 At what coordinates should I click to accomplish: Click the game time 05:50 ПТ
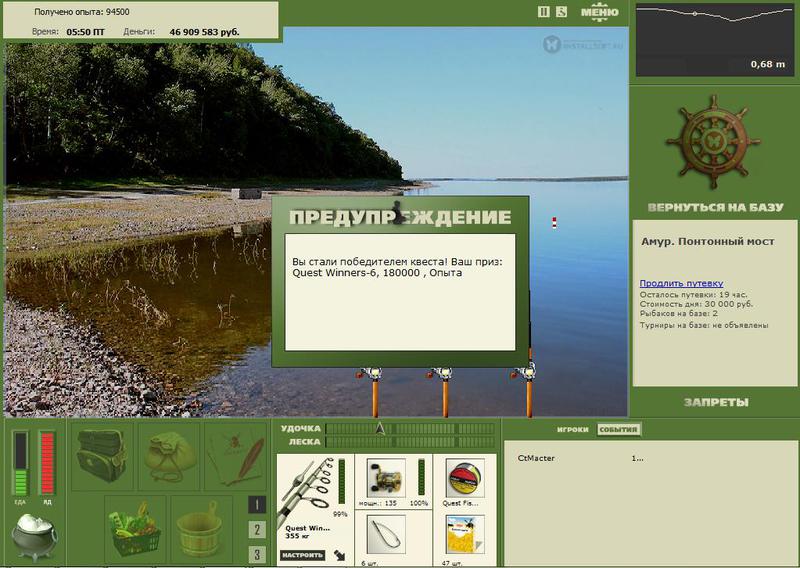click(85, 32)
